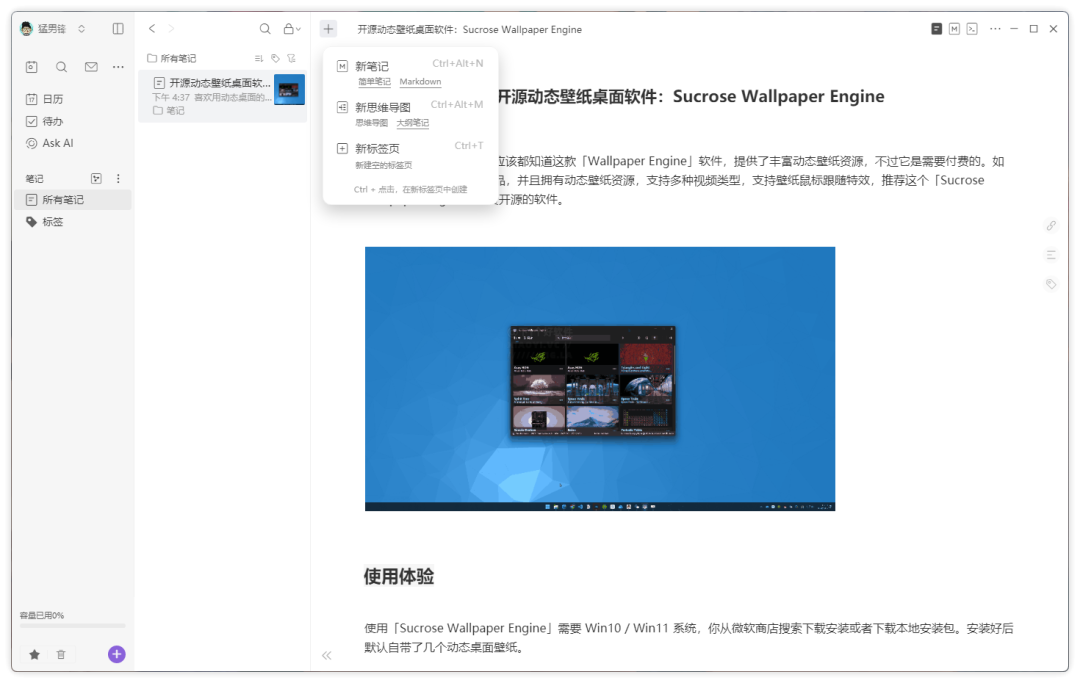Click the note thumbnail in the note list
Viewport: 1080px width, 683px height.
pos(289,90)
